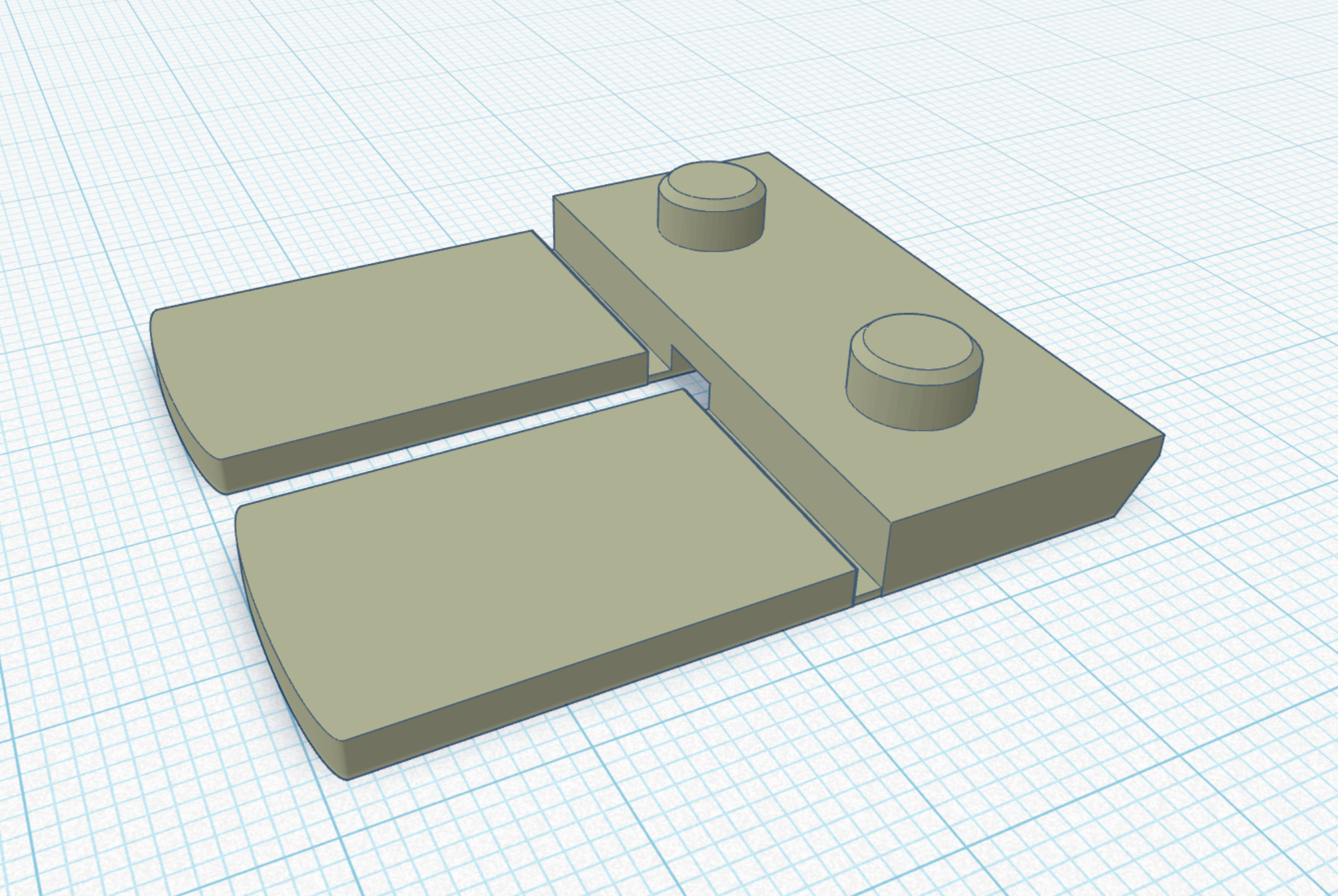This screenshot has height=896, width=1338.
Task: Select the front cylindrical peg nearest the viewer
Action: tap(914, 372)
